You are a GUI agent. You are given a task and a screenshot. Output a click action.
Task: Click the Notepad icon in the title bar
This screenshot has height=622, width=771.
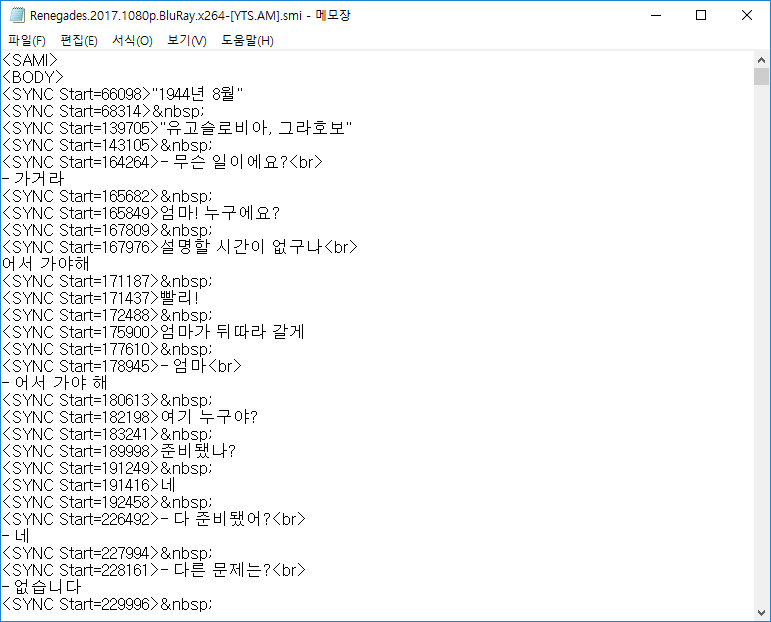pos(17,15)
